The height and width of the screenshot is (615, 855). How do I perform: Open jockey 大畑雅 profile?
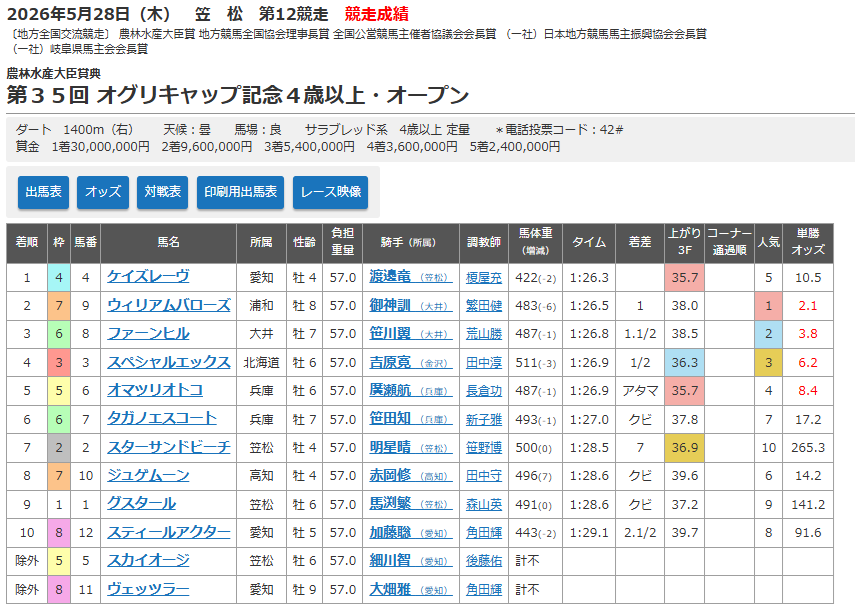[x=411, y=589]
